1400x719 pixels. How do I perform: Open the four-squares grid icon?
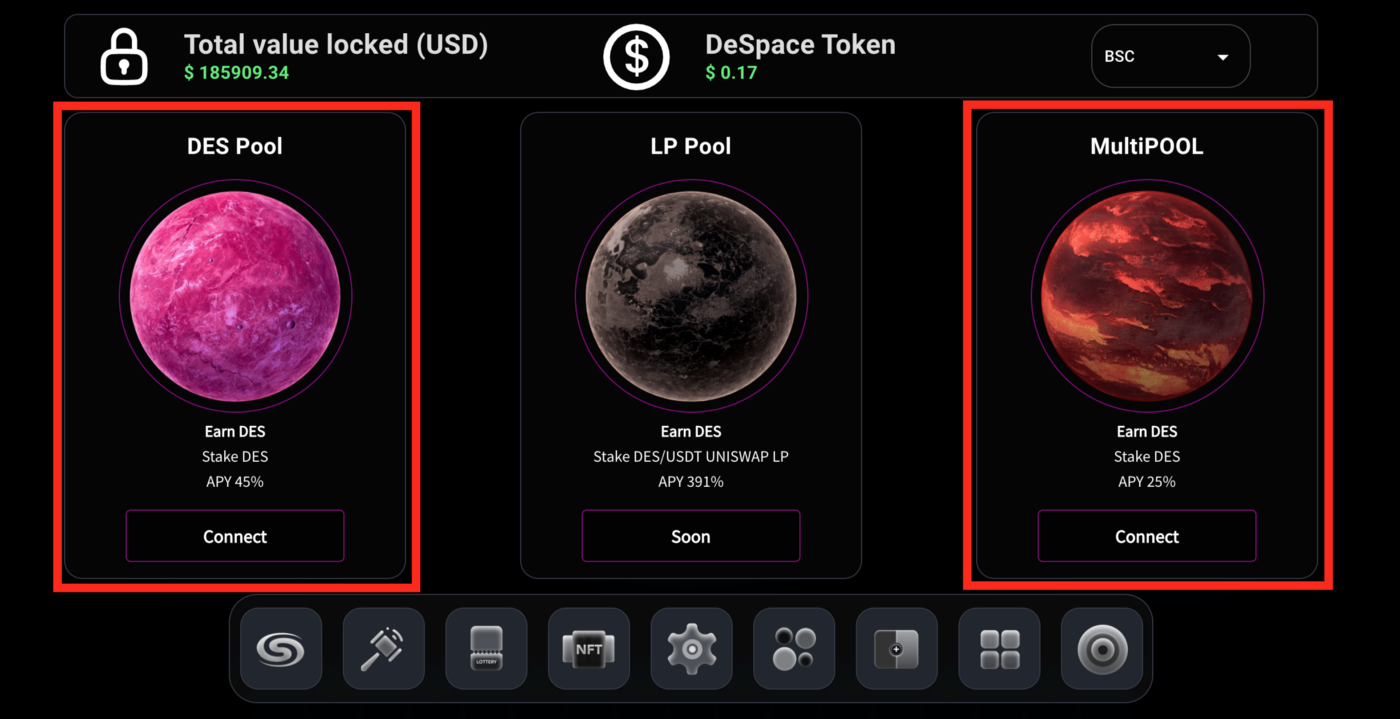point(999,649)
